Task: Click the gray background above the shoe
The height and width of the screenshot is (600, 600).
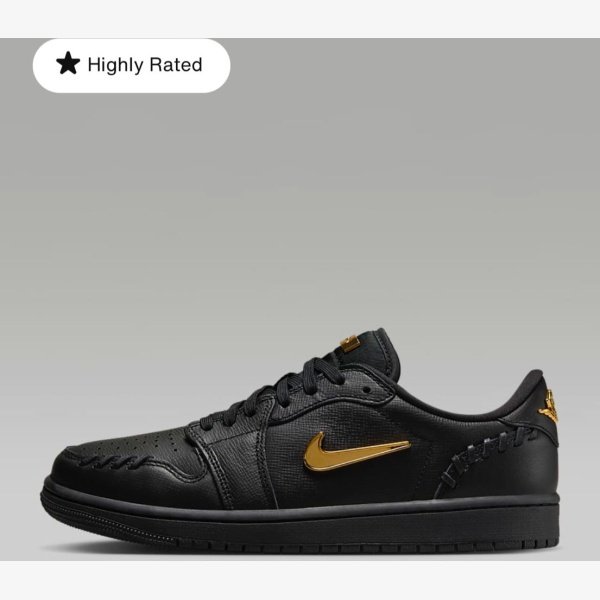Action: [300, 191]
